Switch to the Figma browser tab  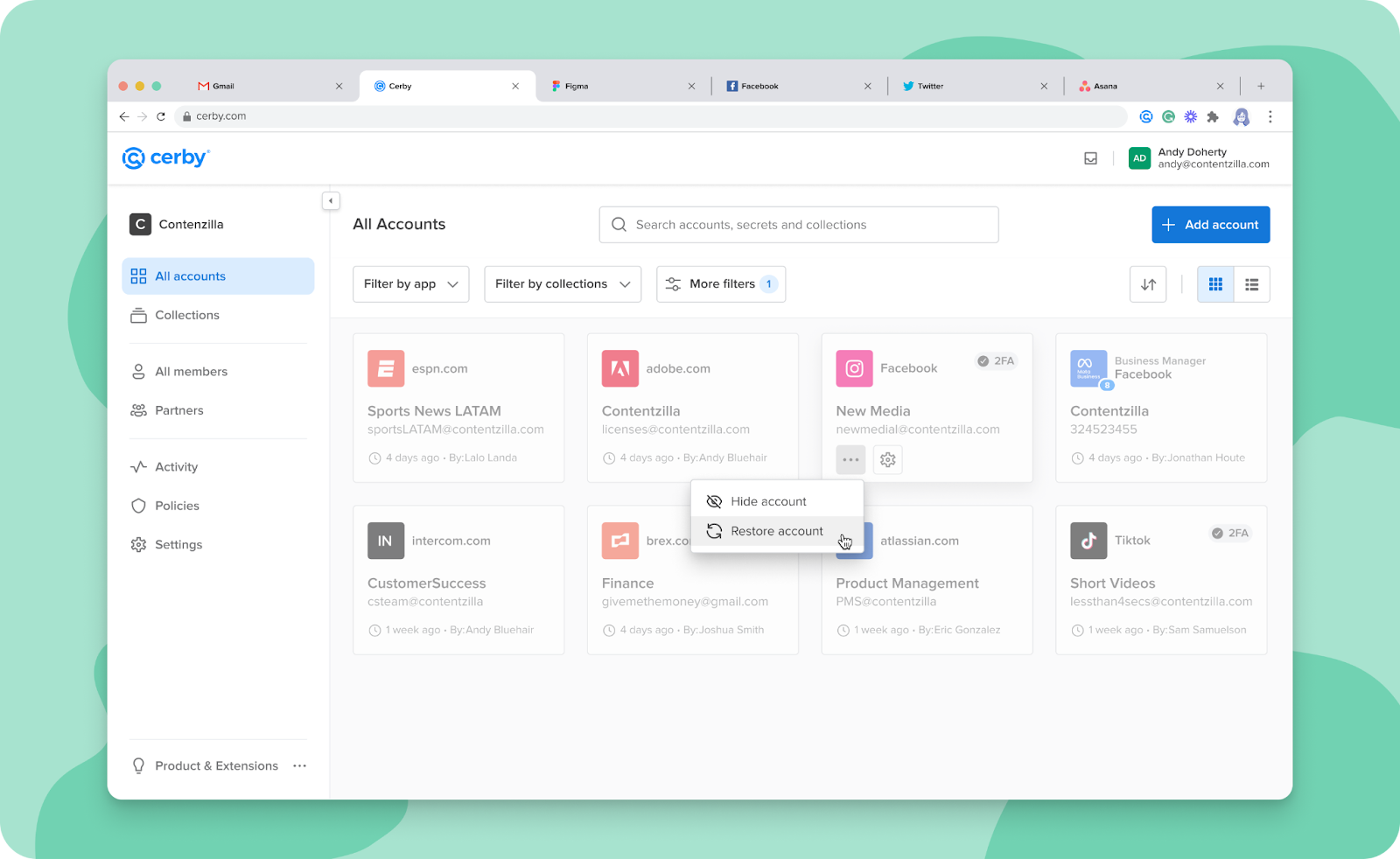(x=623, y=86)
